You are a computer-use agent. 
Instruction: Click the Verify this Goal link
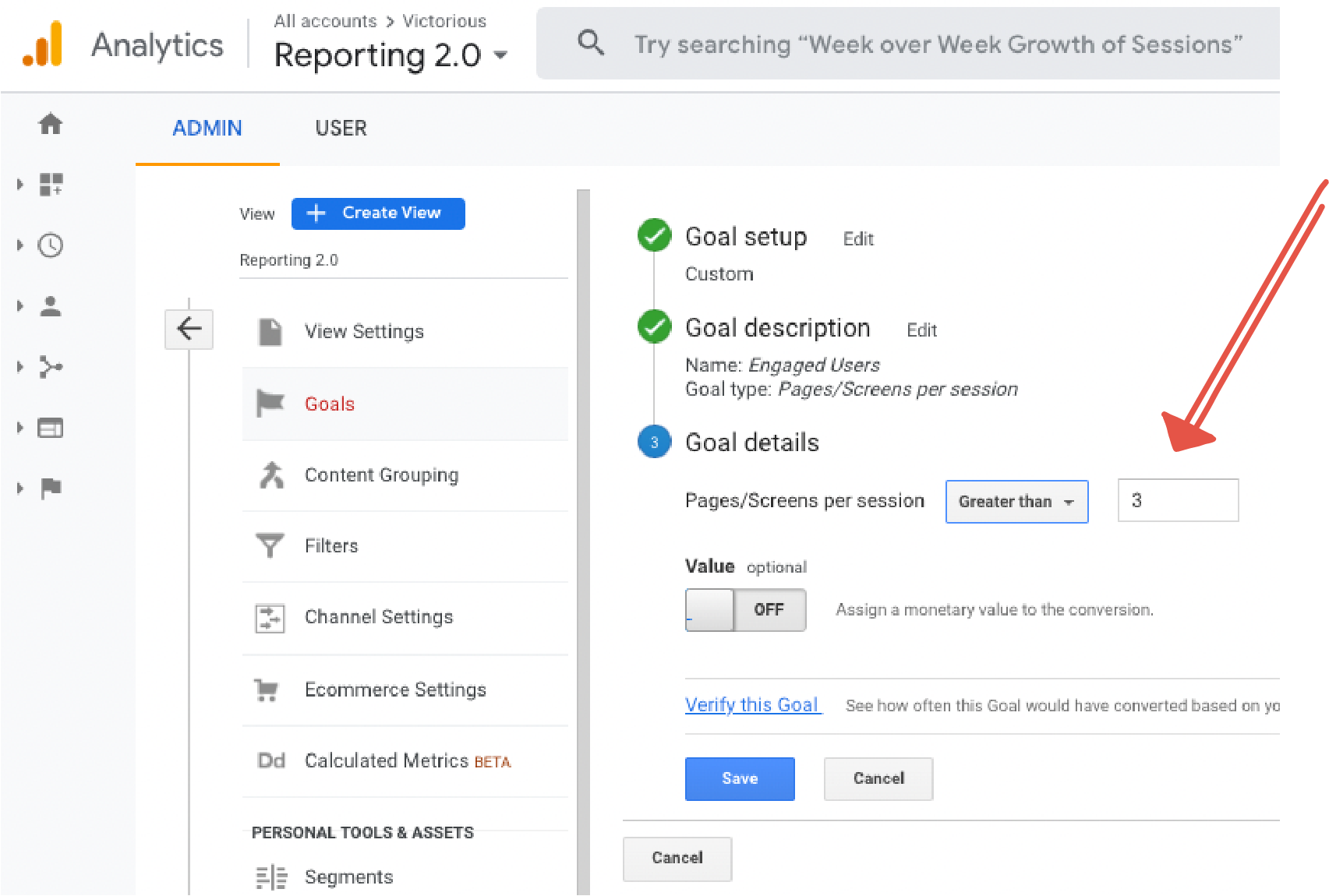[x=752, y=705]
